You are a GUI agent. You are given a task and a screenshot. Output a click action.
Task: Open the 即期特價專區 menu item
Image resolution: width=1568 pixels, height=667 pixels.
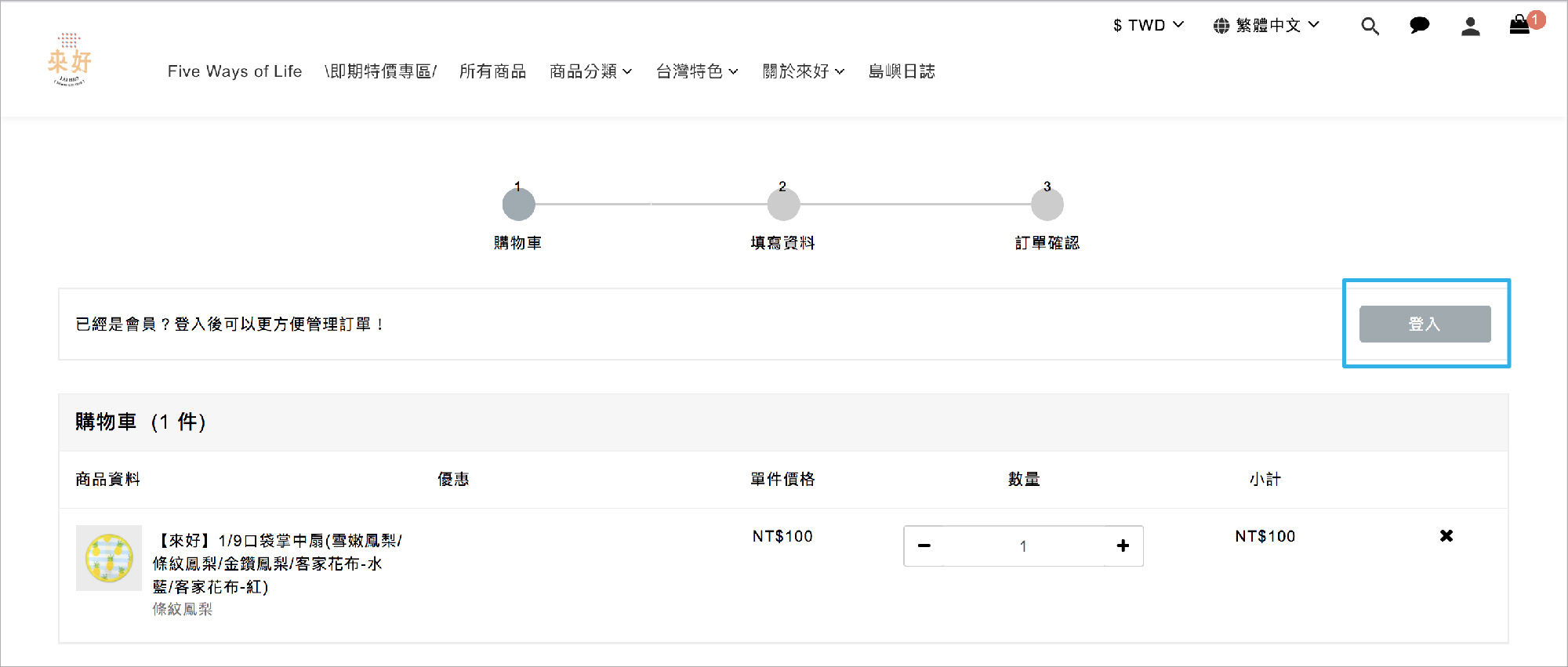click(380, 71)
